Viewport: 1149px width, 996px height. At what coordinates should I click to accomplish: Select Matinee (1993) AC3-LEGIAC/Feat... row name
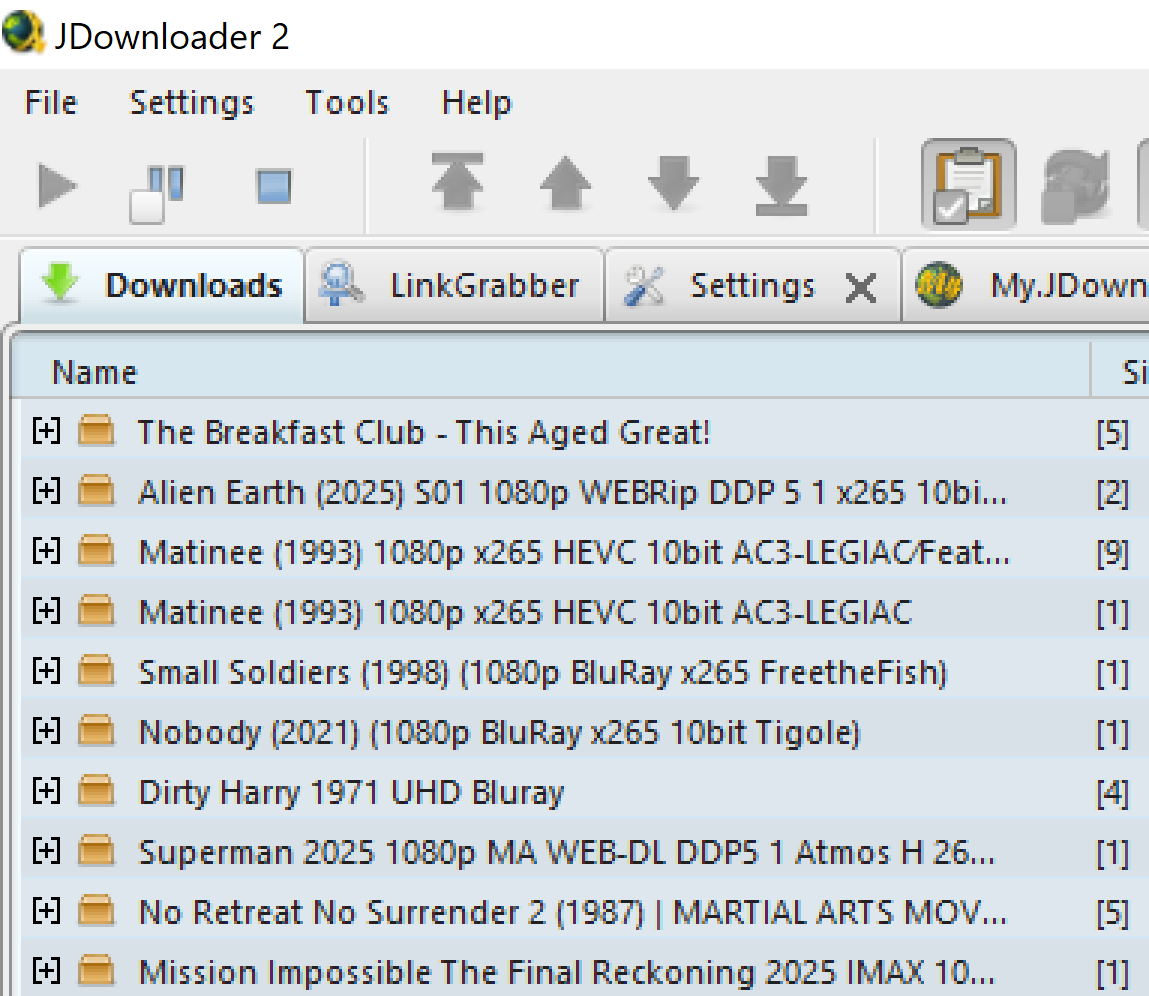[574, 553]
